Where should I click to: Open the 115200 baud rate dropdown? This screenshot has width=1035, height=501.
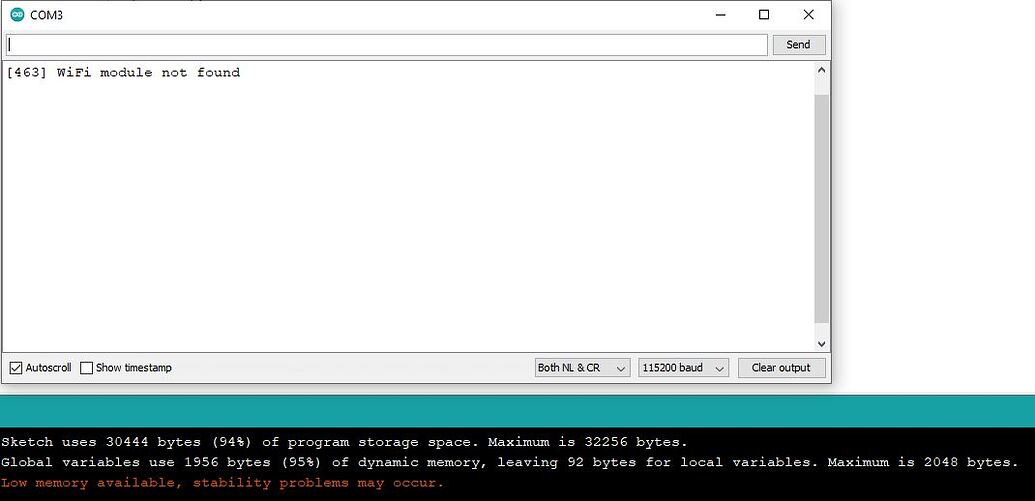(683, 368)
